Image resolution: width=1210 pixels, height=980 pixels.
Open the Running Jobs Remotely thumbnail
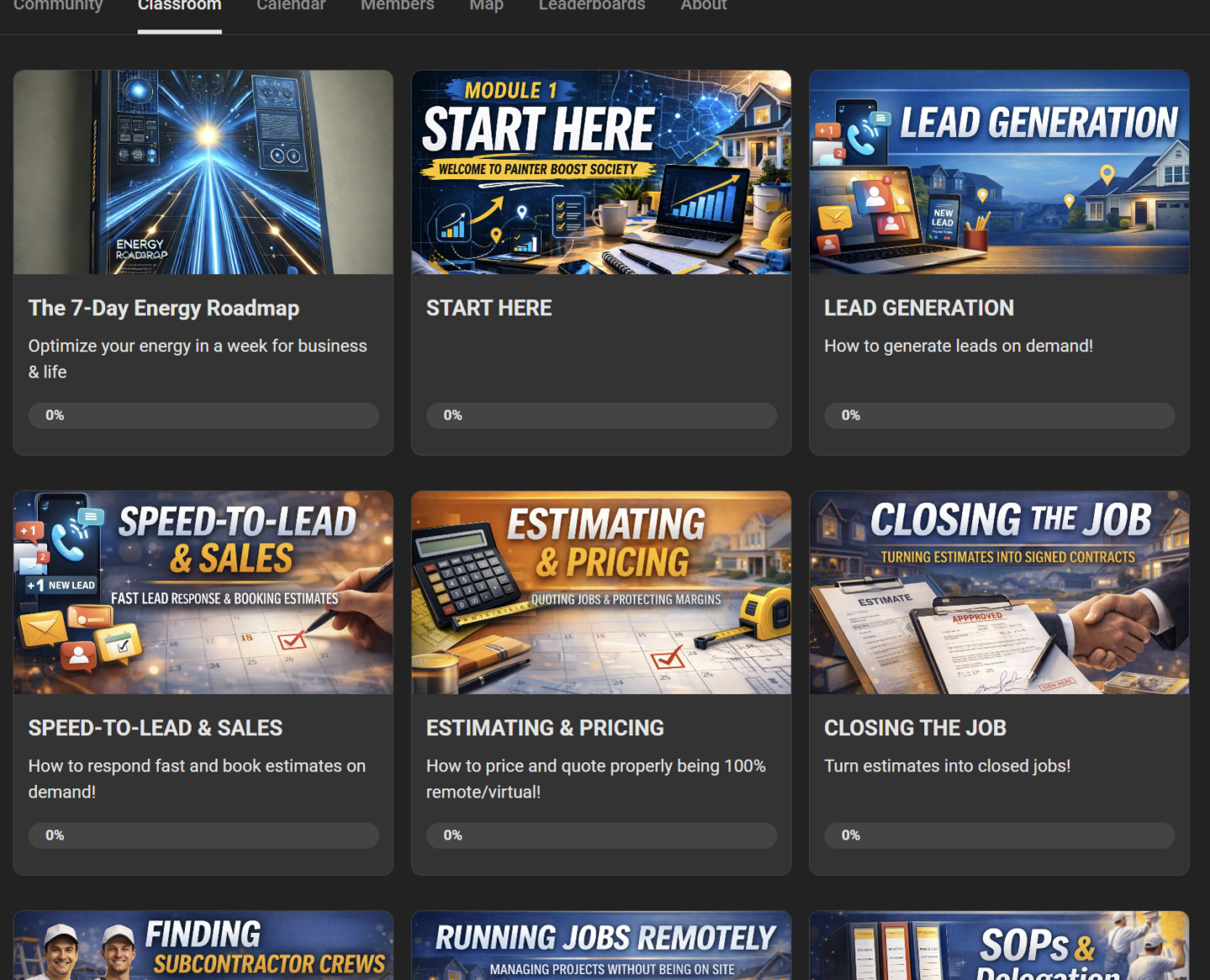pyautogui.click(x=602, y=946)
